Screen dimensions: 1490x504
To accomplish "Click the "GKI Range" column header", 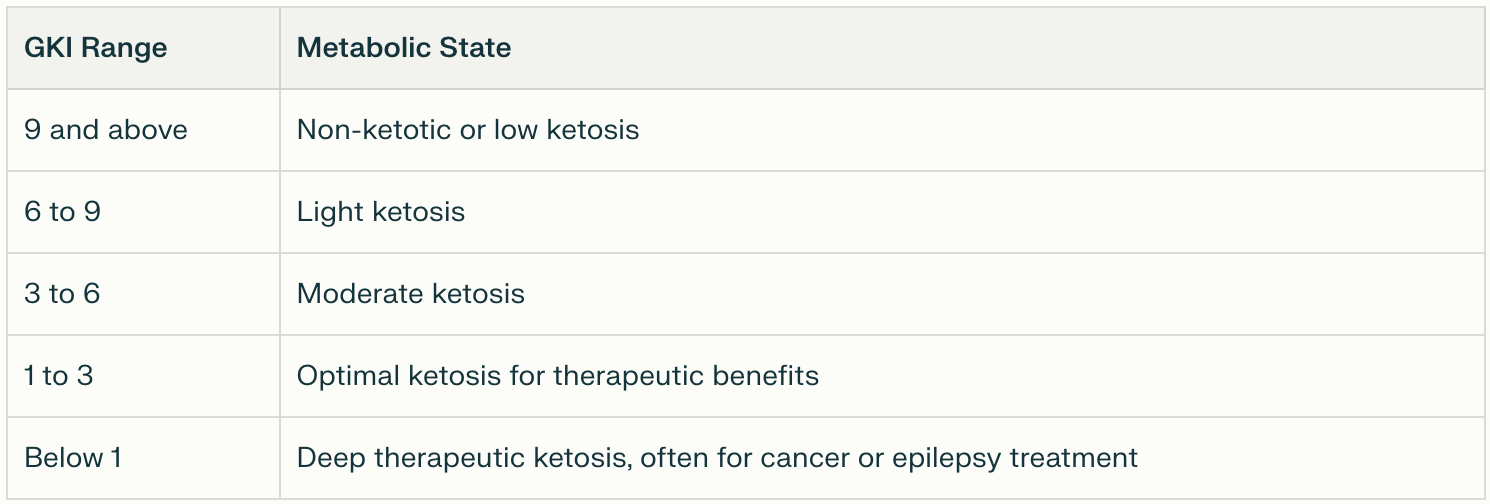I will point(96,48).
